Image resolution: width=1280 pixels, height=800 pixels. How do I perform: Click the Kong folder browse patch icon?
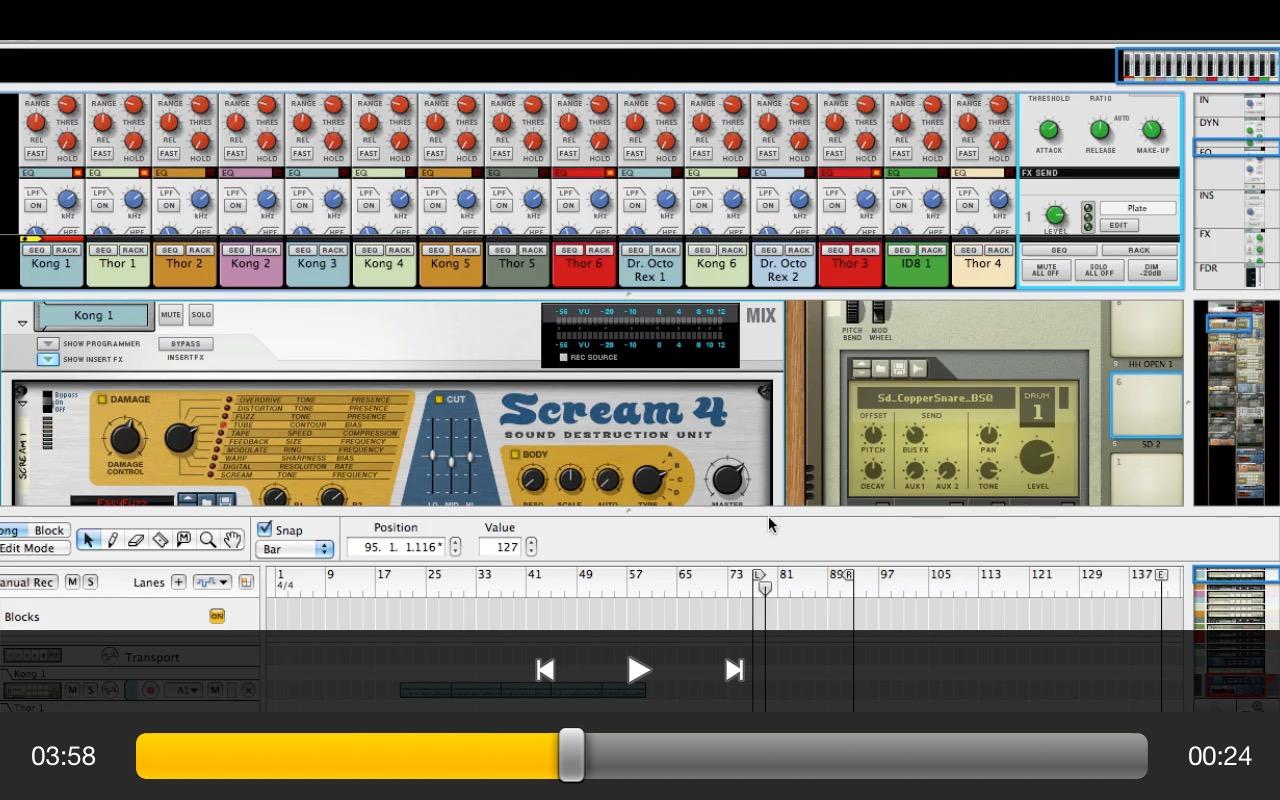pos(881,369)
